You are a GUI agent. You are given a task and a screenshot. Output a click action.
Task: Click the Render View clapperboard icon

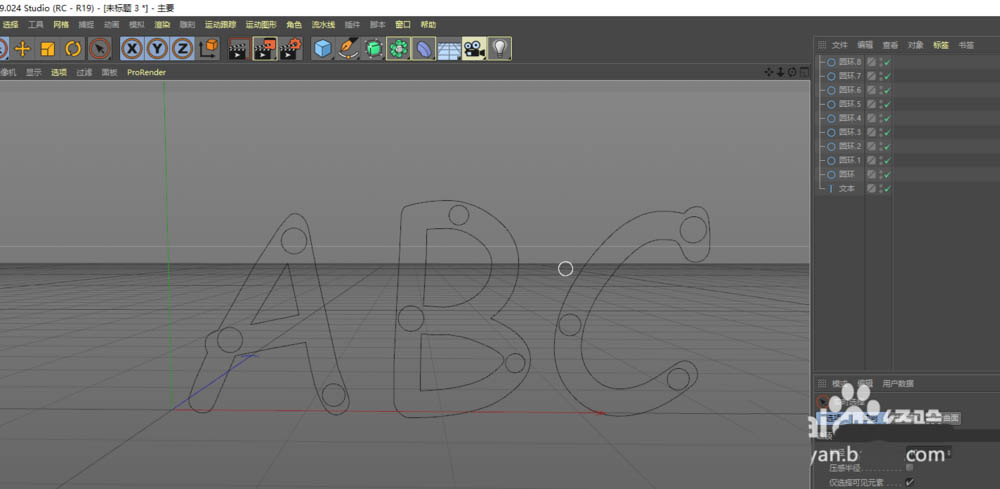239,48
